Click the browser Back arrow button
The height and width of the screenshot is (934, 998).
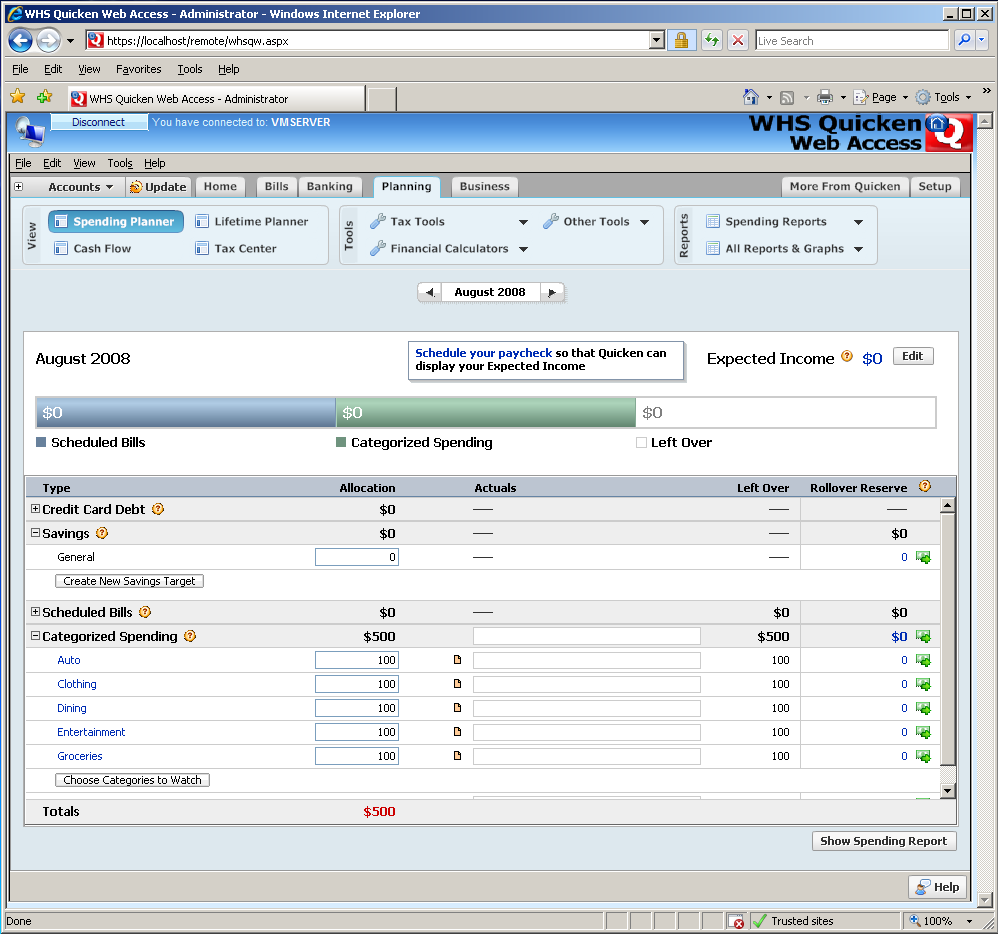pyautogui.click(x=20, y=41)
